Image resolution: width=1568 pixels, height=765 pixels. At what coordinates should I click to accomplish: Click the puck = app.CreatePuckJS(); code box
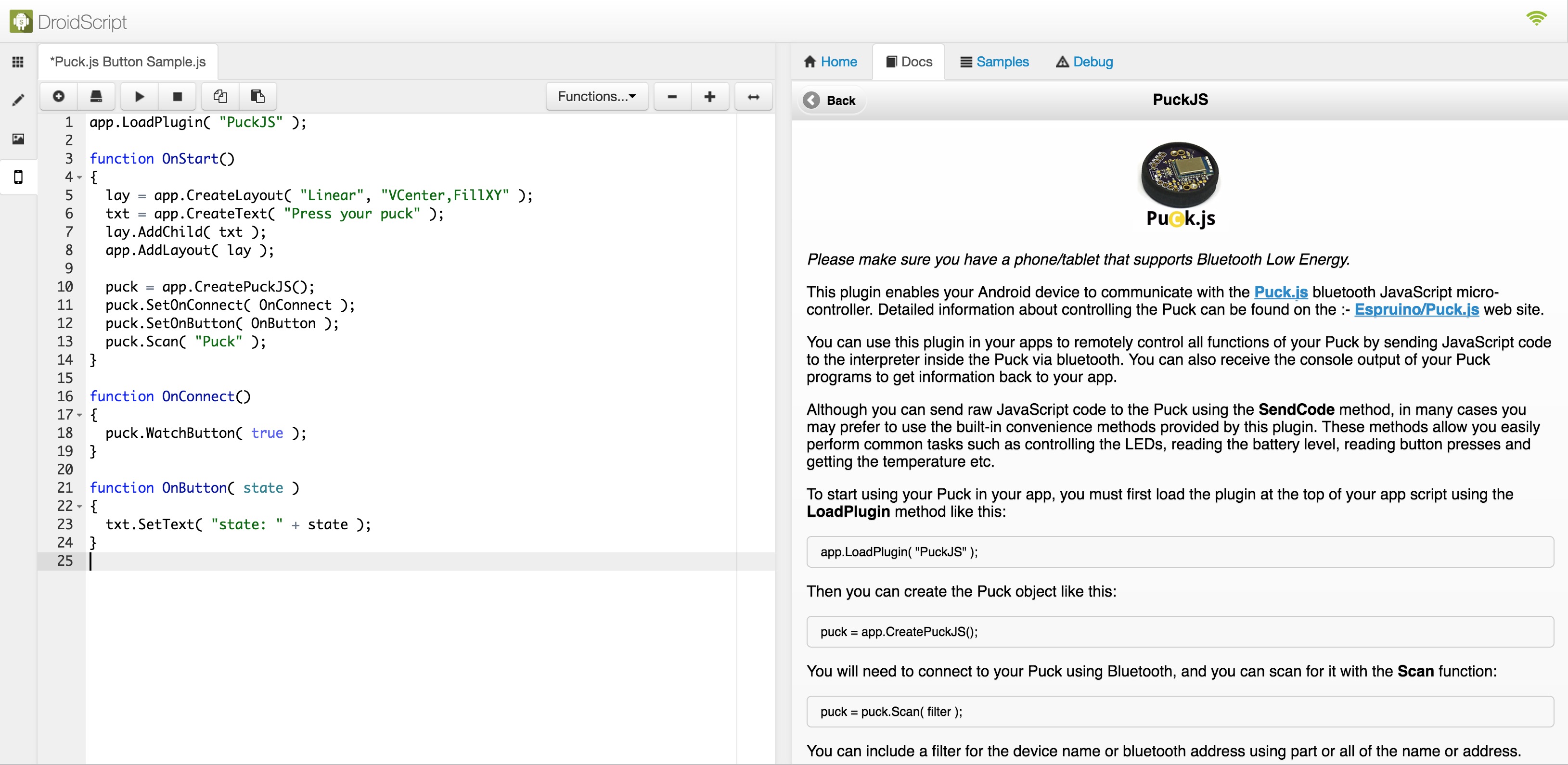coord(1180,632)
